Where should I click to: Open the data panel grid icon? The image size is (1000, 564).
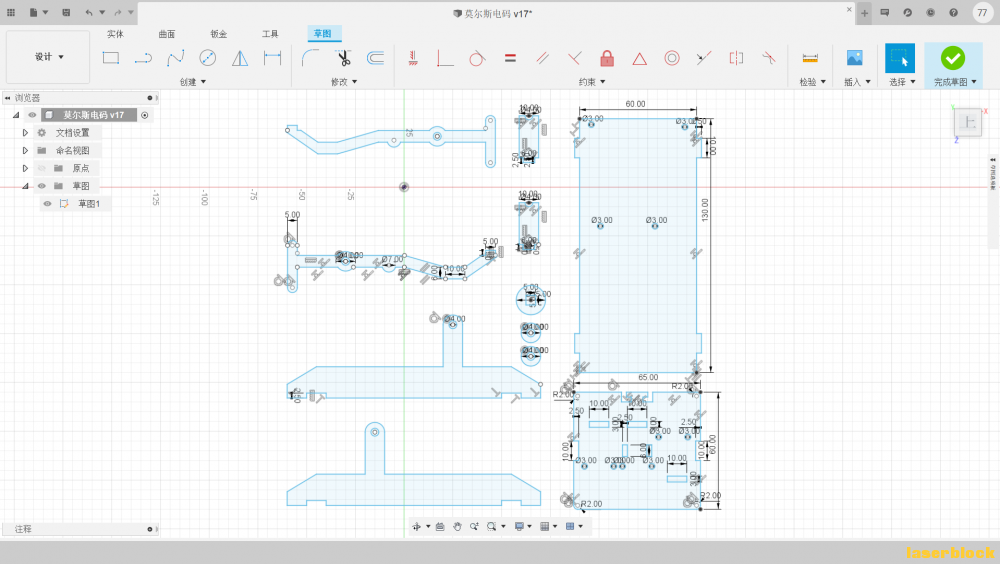pos(11,12)
